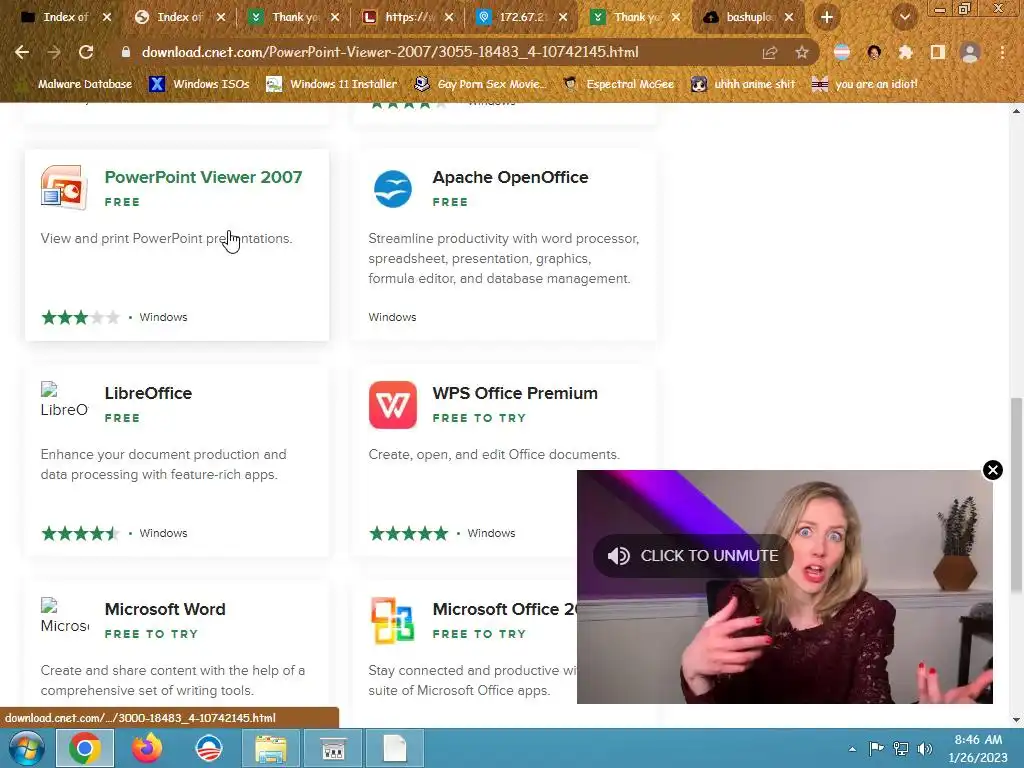The width and height of the screenshot is (1024, 768).
Task: Open the you are an idiot! bookmark
Action: [865, 84]
